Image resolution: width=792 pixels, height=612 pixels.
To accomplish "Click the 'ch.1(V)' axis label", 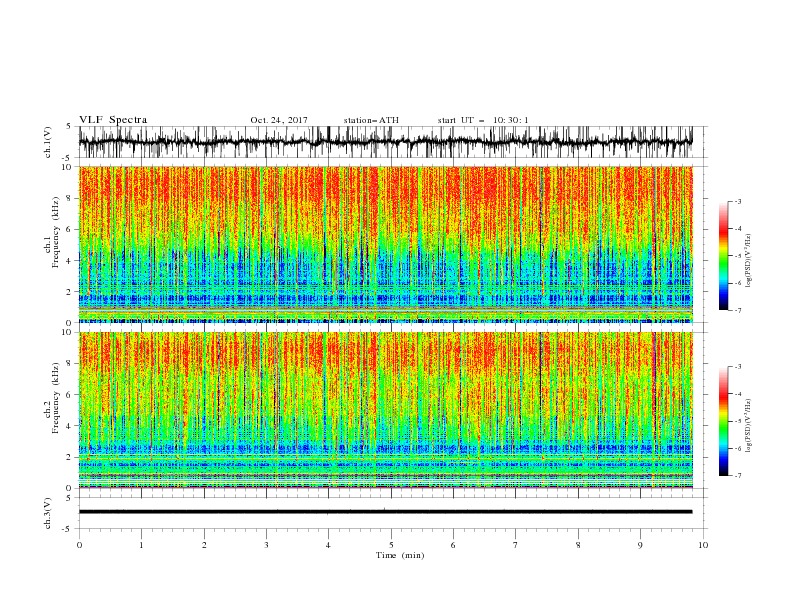I will [48, 142].
